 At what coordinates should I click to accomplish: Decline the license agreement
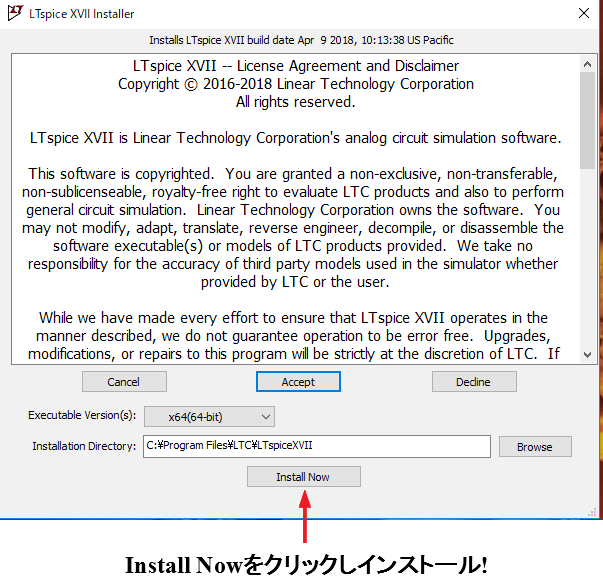474,382
